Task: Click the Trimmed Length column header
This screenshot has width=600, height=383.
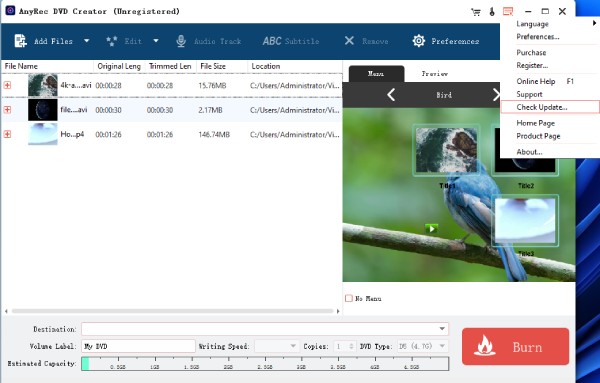Action: click(170, 66)
